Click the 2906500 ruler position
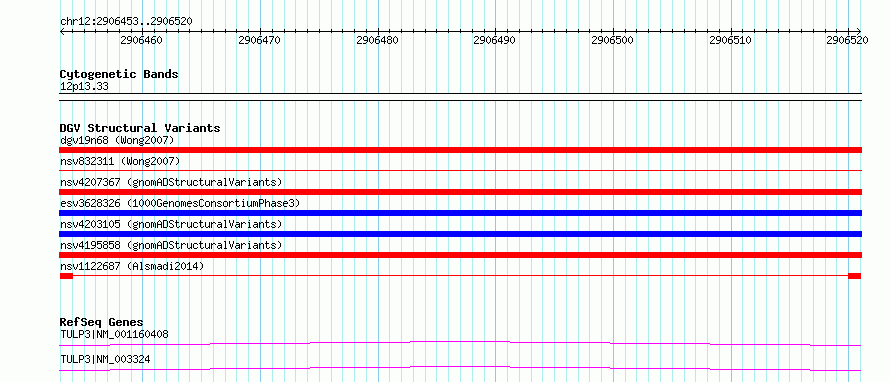Image resolution: width=890 pixels, height=382 pixels. 612,41
